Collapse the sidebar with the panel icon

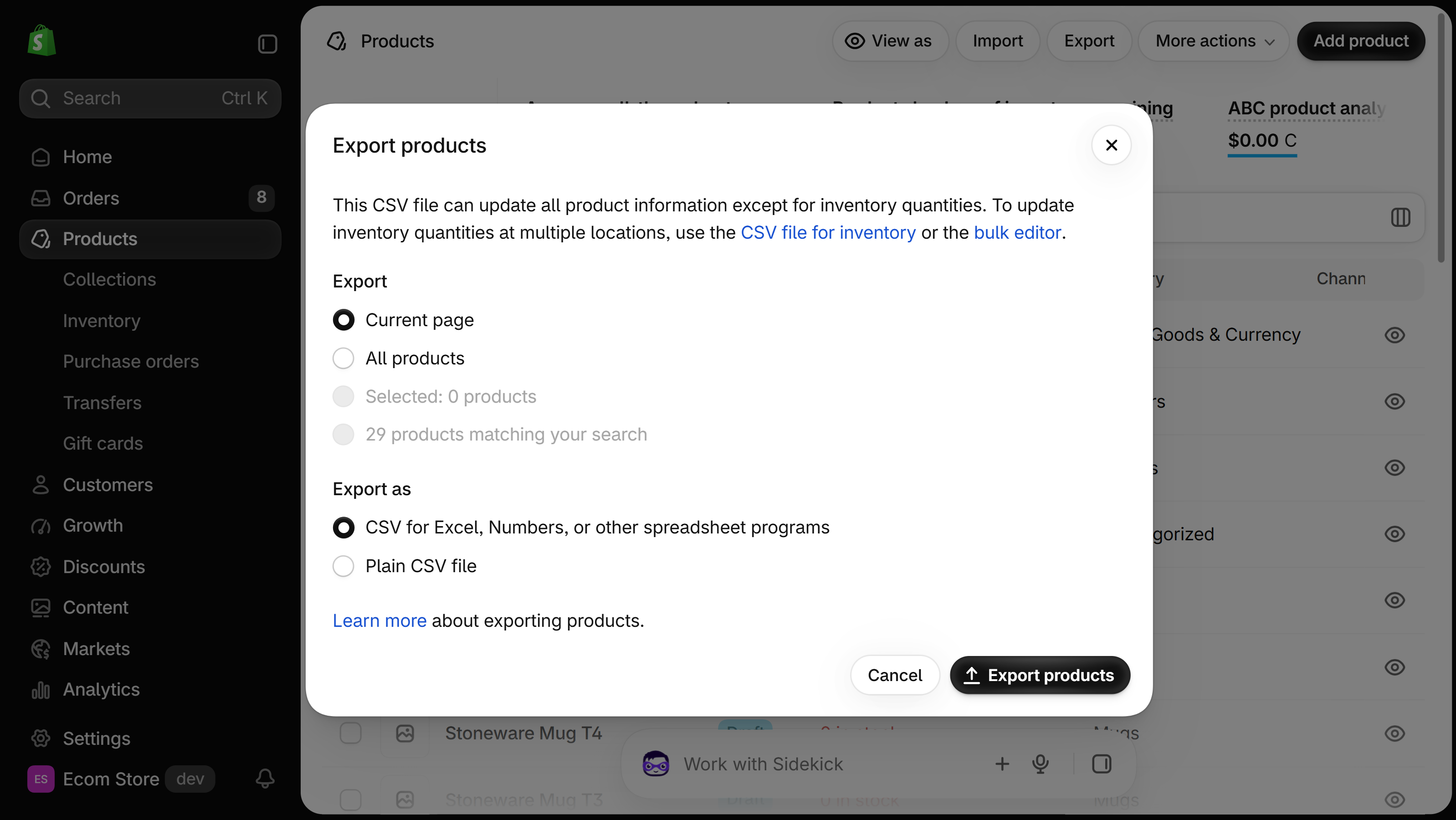[x=267, y=44]
